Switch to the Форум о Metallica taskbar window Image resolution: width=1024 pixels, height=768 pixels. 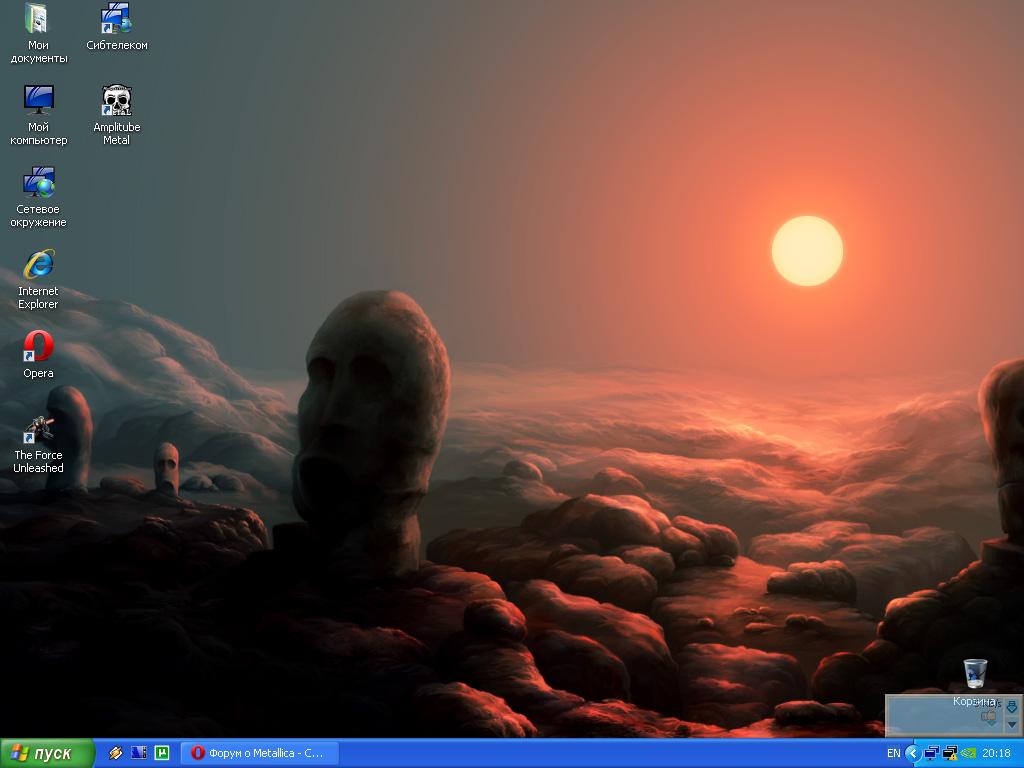point(258,753)
